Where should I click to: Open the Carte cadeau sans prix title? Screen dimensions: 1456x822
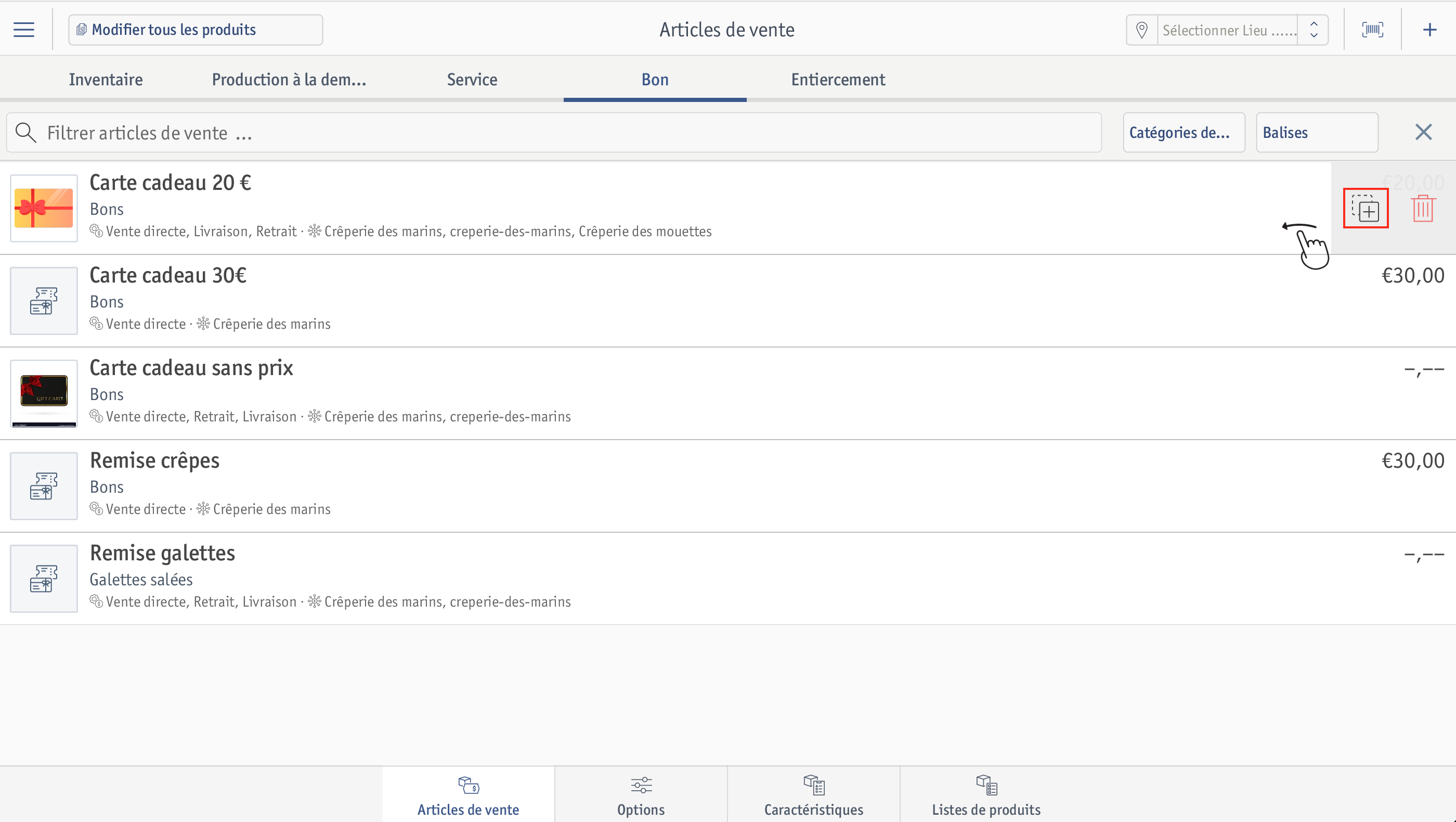click(191, 368)
